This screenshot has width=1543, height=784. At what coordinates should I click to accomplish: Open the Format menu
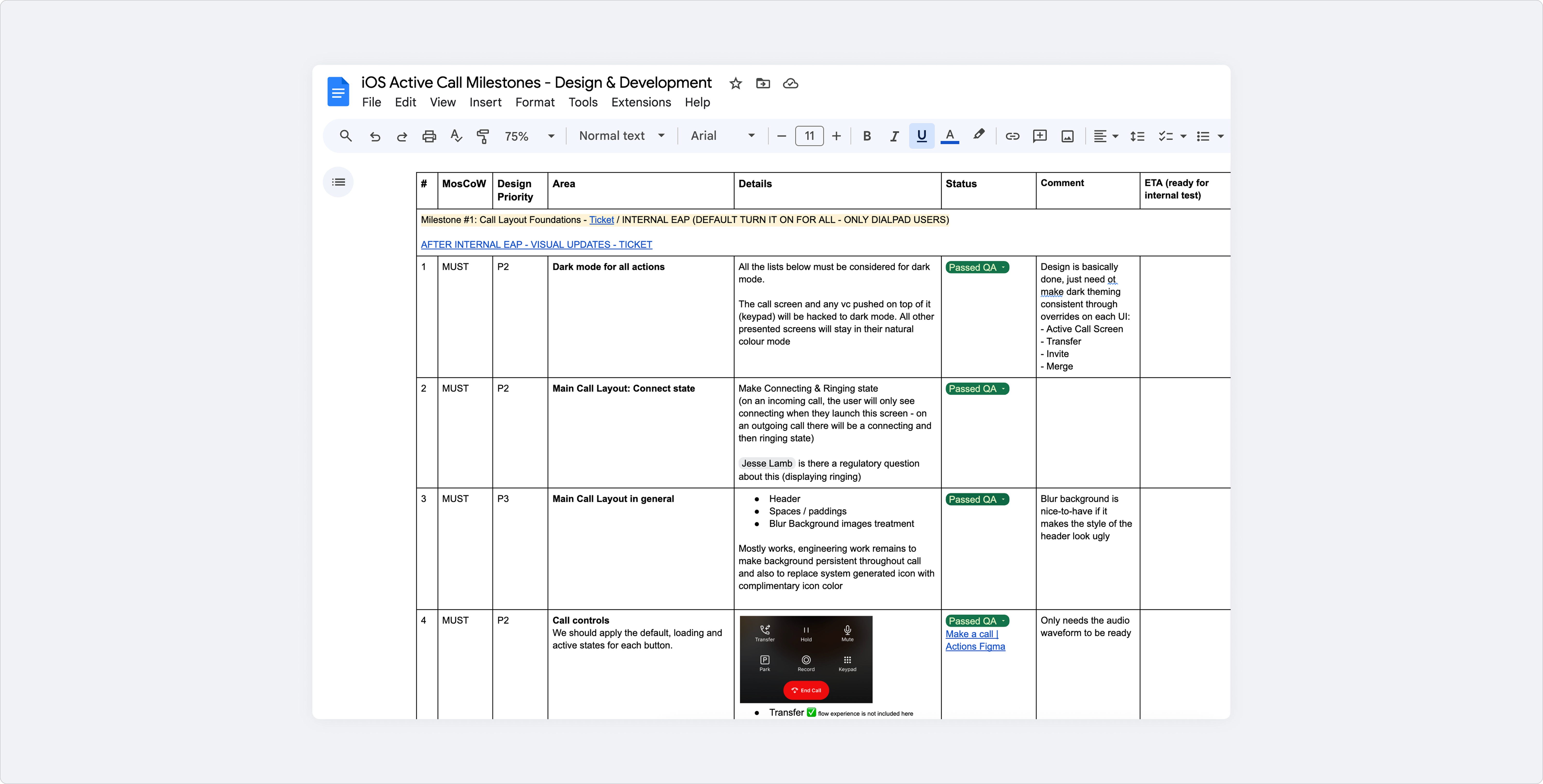pyautogui.click(x=535, y=102)
